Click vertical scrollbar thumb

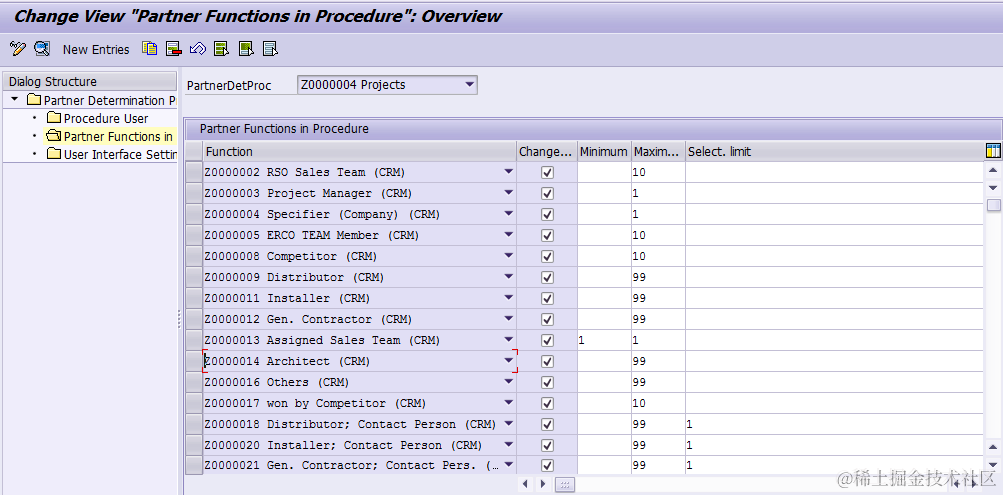pos(993,205)
